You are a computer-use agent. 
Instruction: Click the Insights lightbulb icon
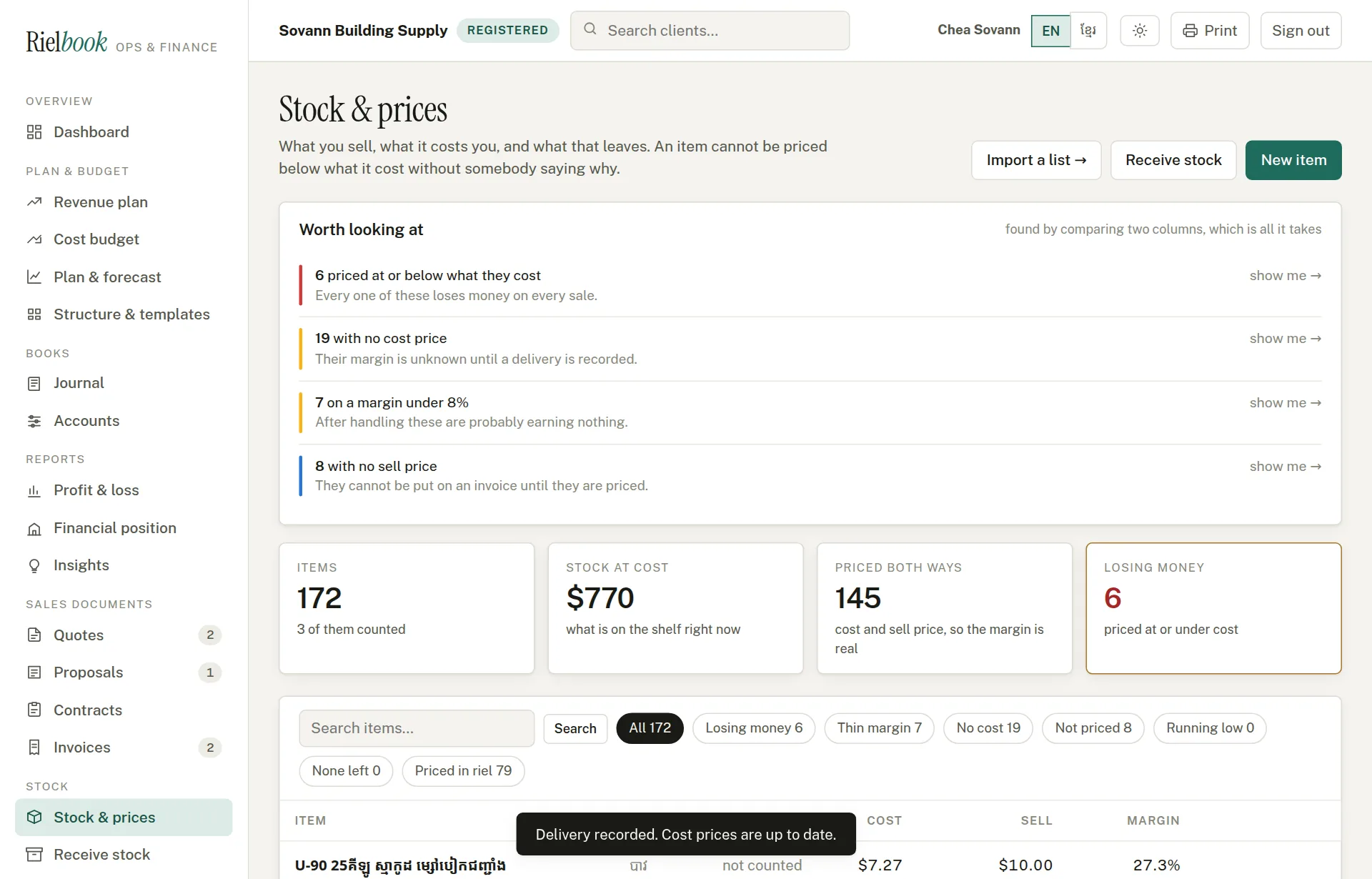[x=34, y=566]
